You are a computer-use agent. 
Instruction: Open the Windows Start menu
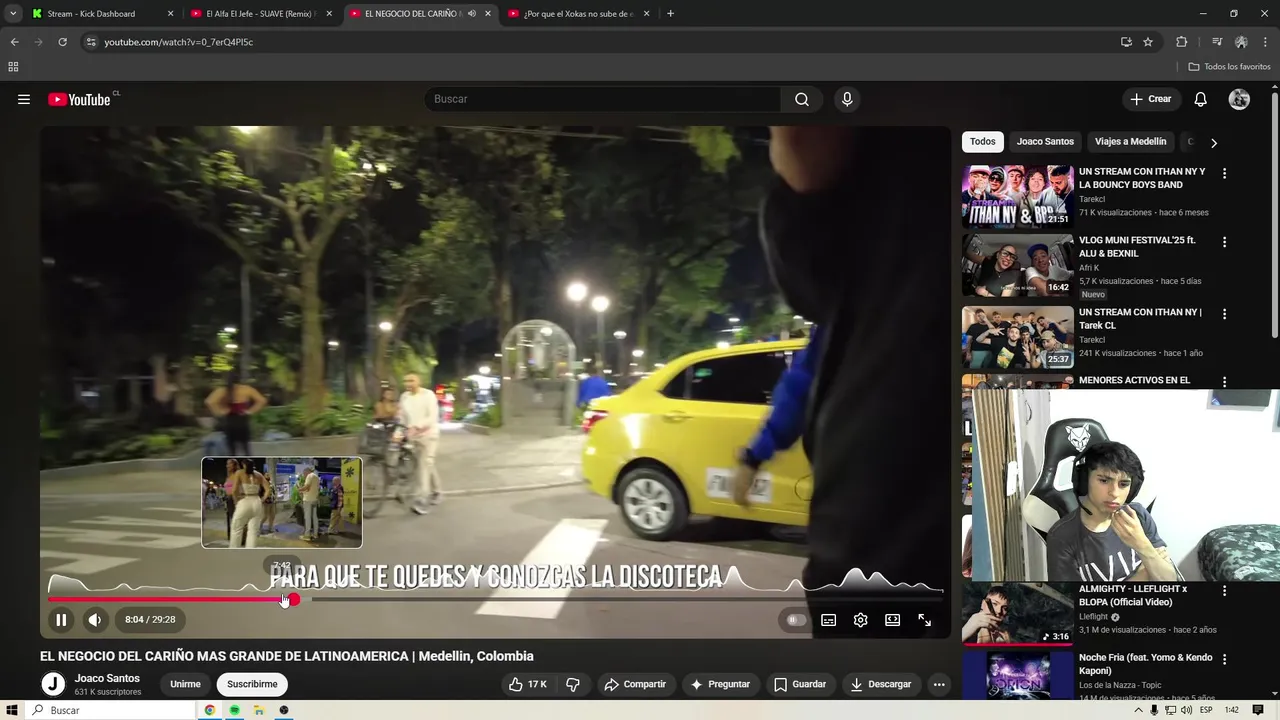[12, 710]
